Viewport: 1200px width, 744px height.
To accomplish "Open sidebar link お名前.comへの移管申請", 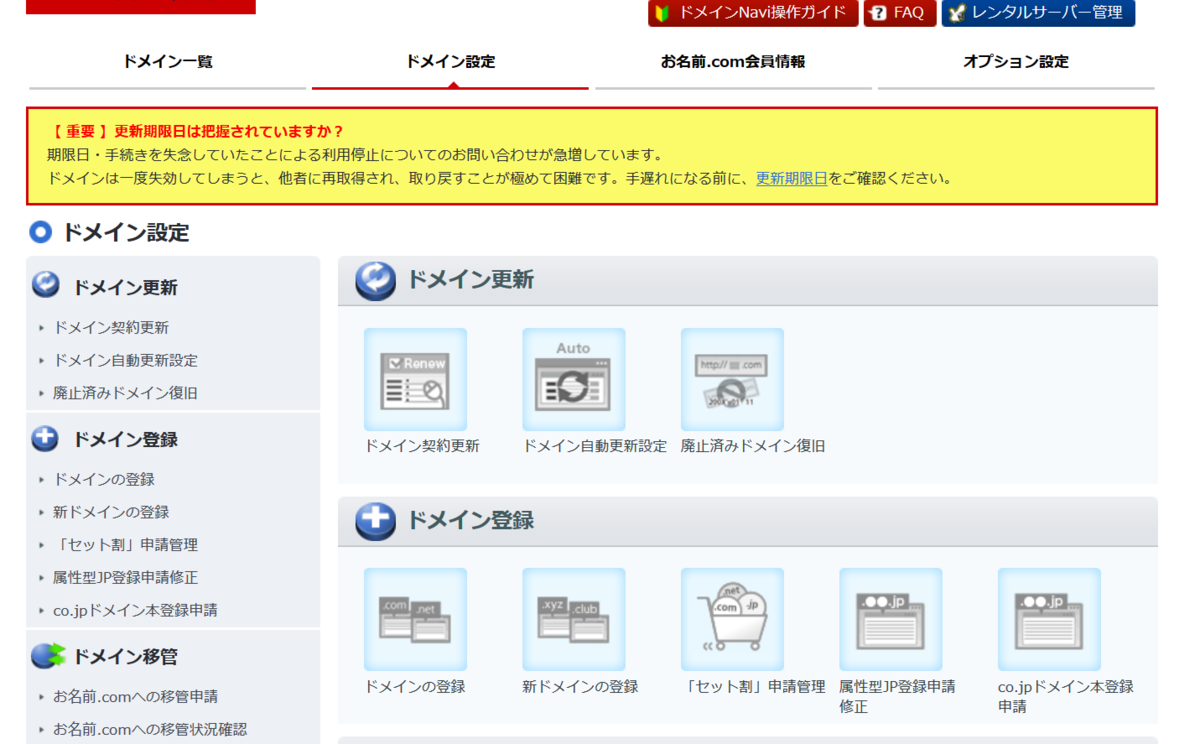I will pos(135,697).
